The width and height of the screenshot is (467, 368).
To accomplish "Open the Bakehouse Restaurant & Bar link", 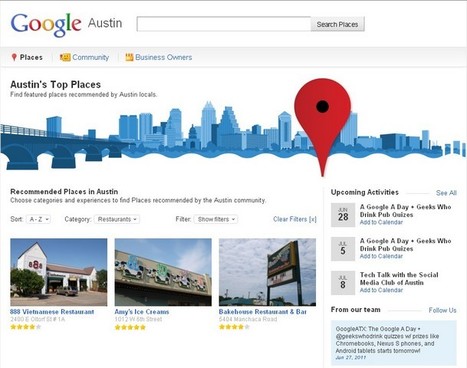I will [x=263, y=312].
